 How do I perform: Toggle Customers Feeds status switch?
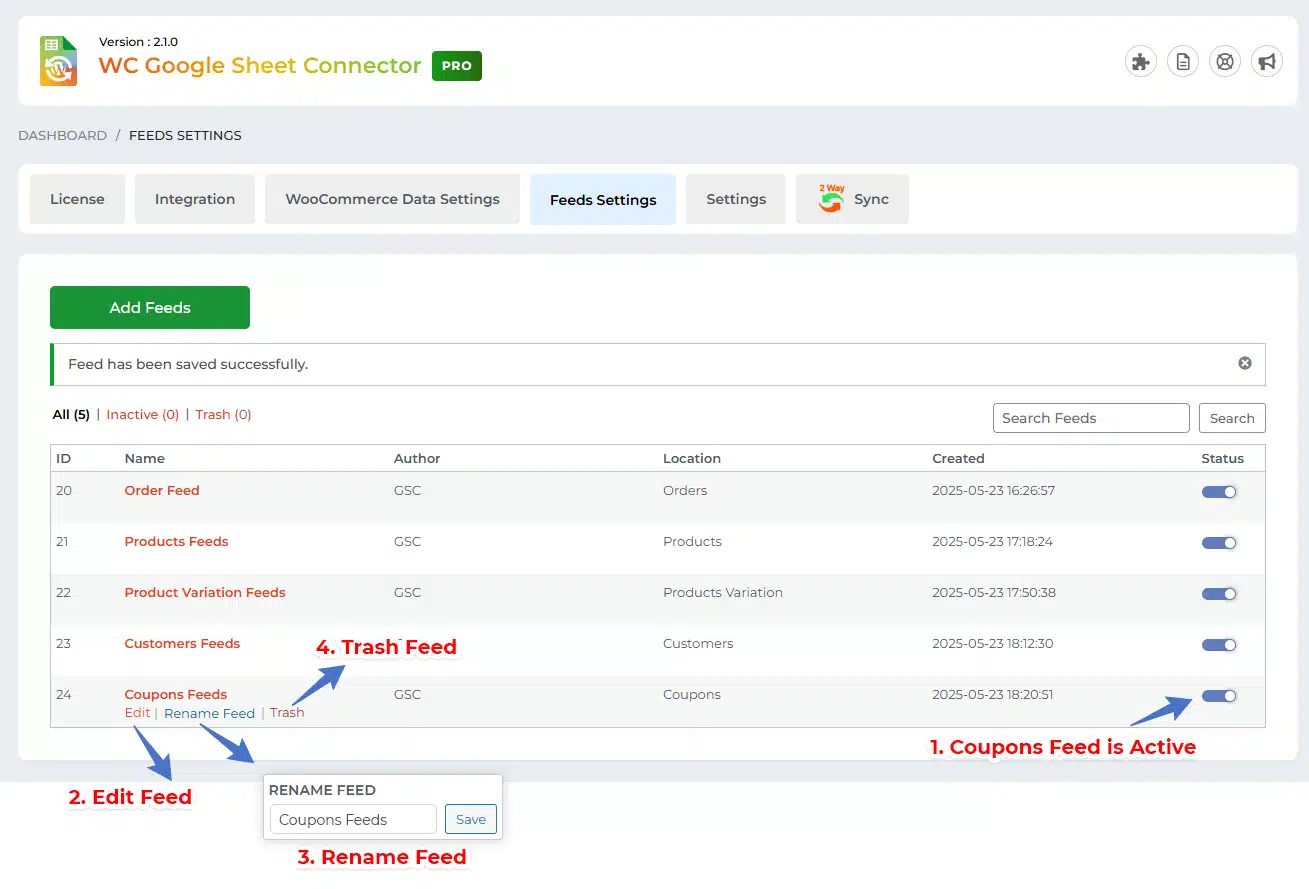1219,645
